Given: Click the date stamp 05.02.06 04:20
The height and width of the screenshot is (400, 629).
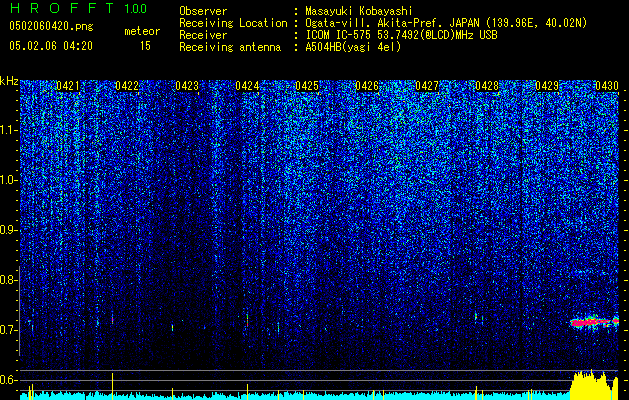Looking at the screenshot, I should [x=51, y=46].
